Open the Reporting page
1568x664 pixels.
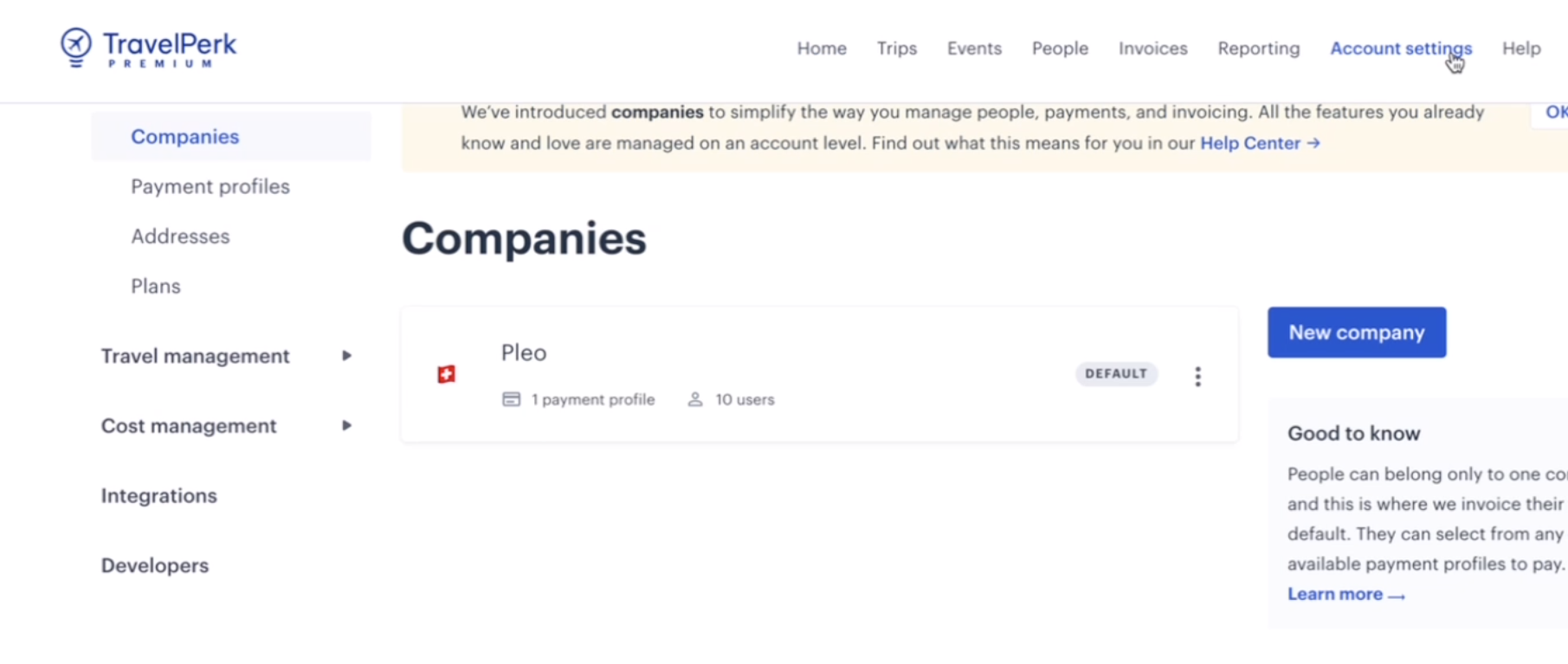[x=1258, y=48]
